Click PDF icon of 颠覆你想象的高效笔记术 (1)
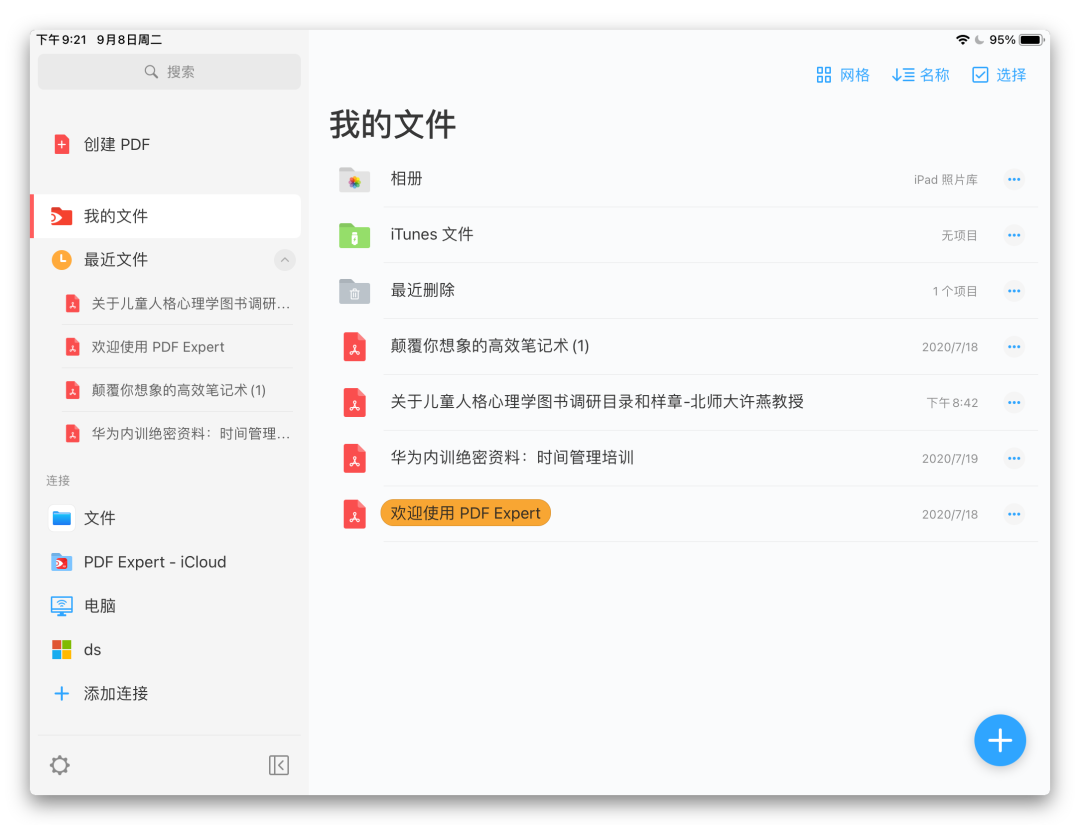 point(355,347)
